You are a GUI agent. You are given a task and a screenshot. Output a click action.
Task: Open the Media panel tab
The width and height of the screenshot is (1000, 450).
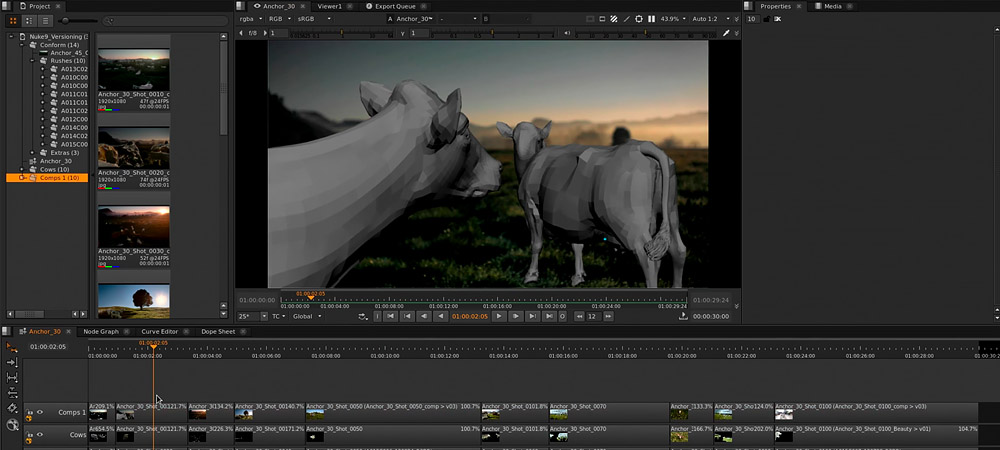pos(831,6)
